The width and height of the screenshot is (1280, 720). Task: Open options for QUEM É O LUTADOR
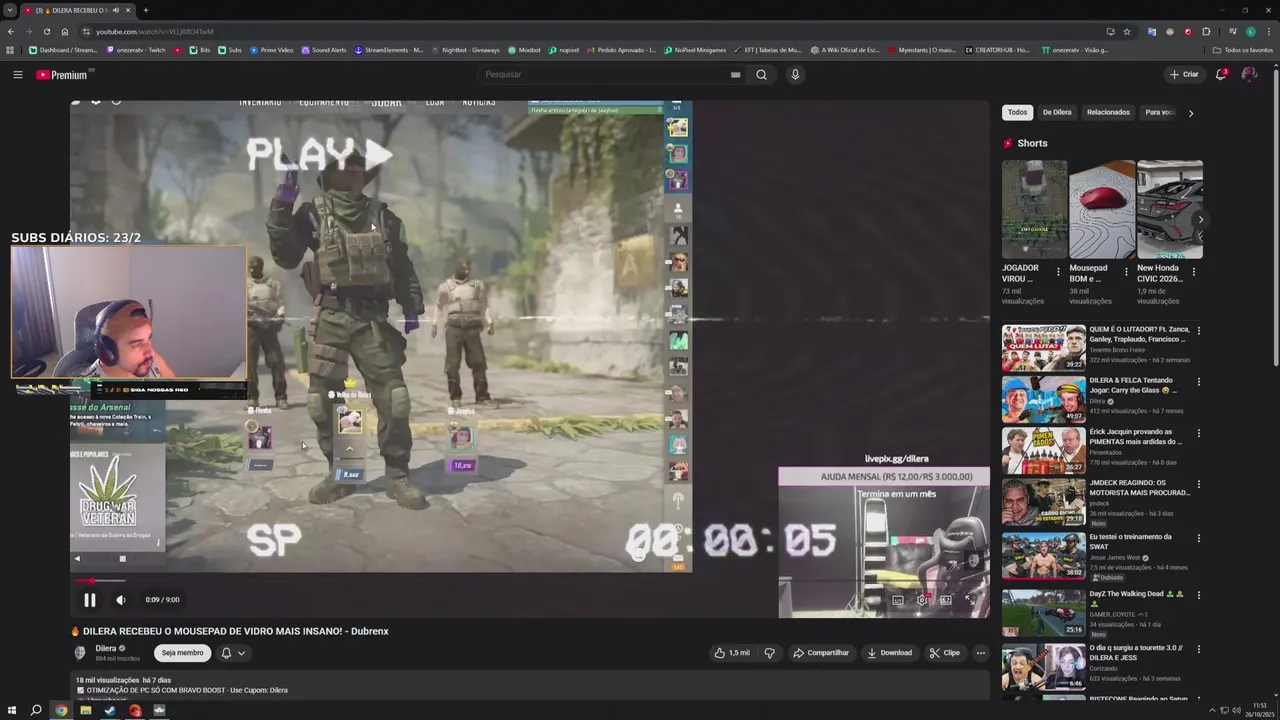(1198, 330)
